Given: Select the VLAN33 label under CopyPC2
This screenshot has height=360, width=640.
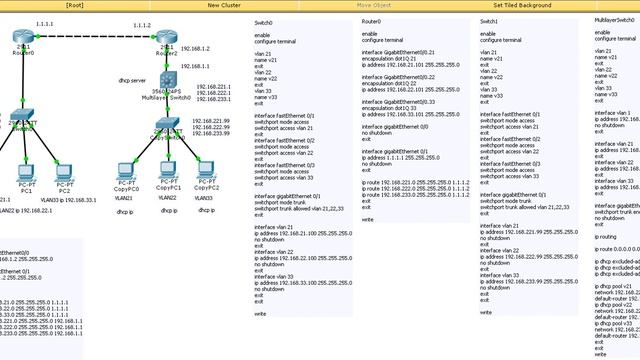Looking at the screenshot, I should pyautogui.click(x=203, y=198).
